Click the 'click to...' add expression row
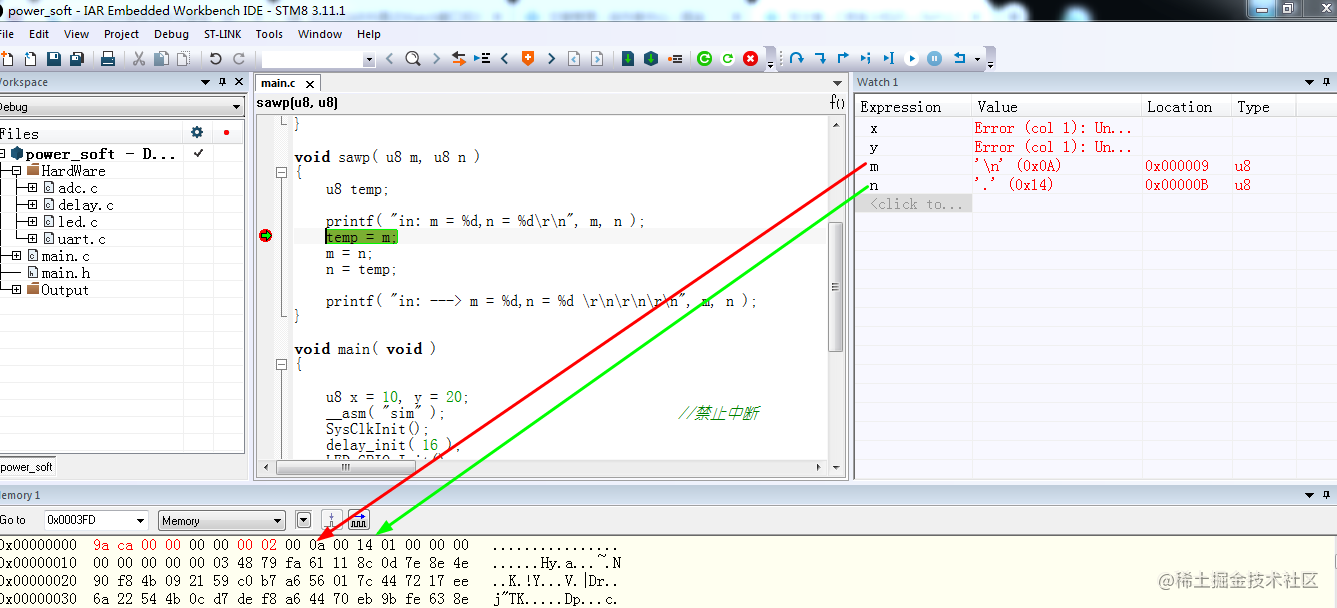 point(916,204)
